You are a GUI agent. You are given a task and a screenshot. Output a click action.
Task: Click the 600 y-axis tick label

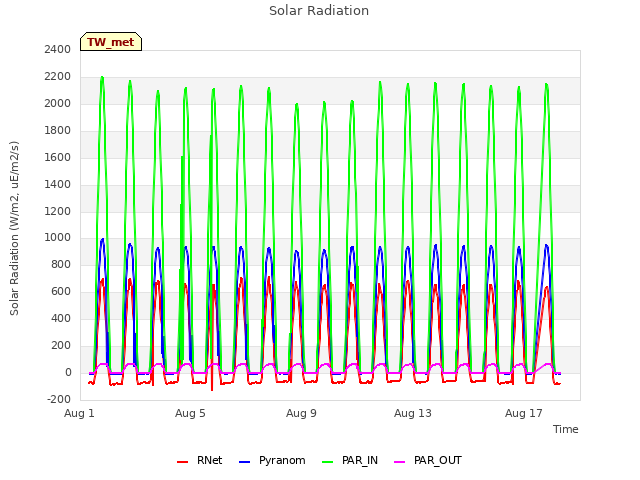[61, 291]
